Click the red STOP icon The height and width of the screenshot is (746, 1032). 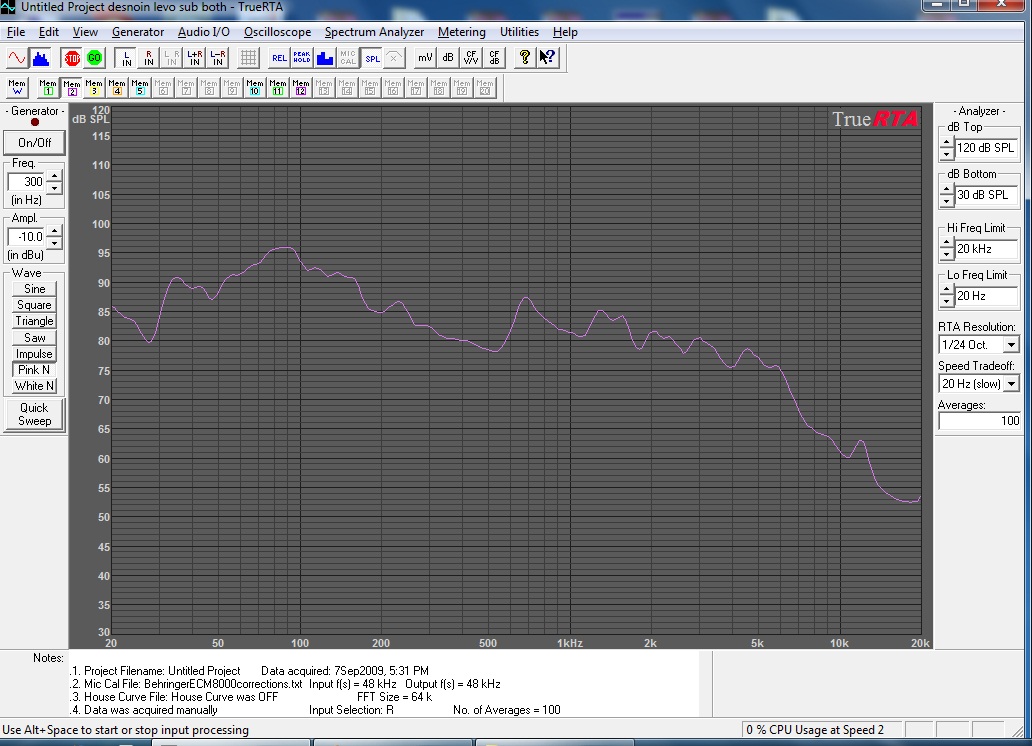[72, 58]
